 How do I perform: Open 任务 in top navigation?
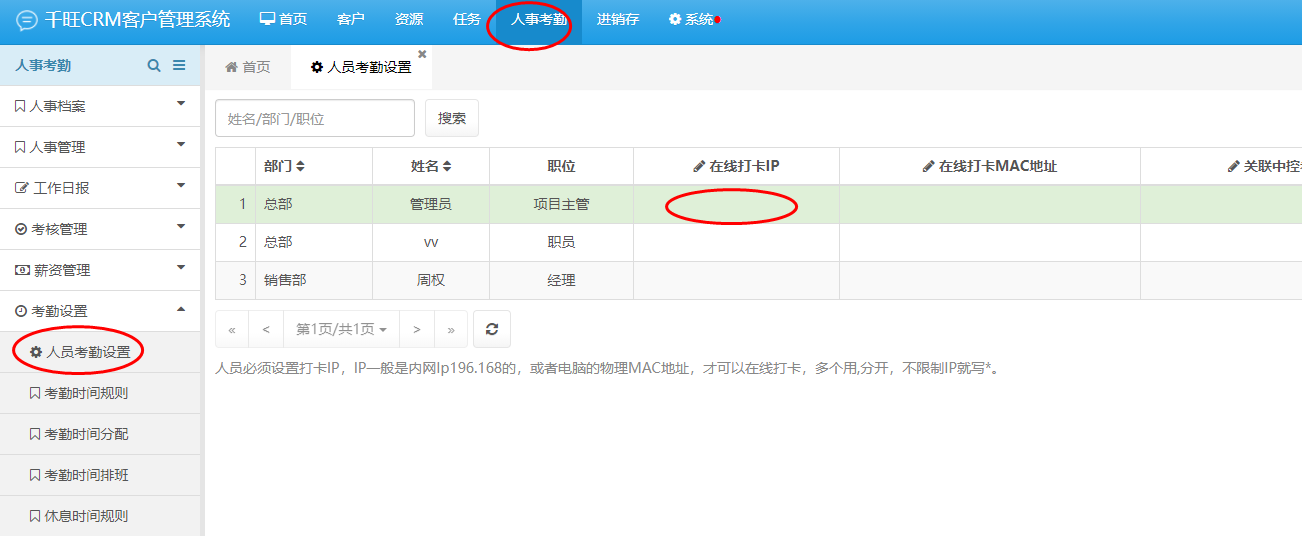(467, 20)
